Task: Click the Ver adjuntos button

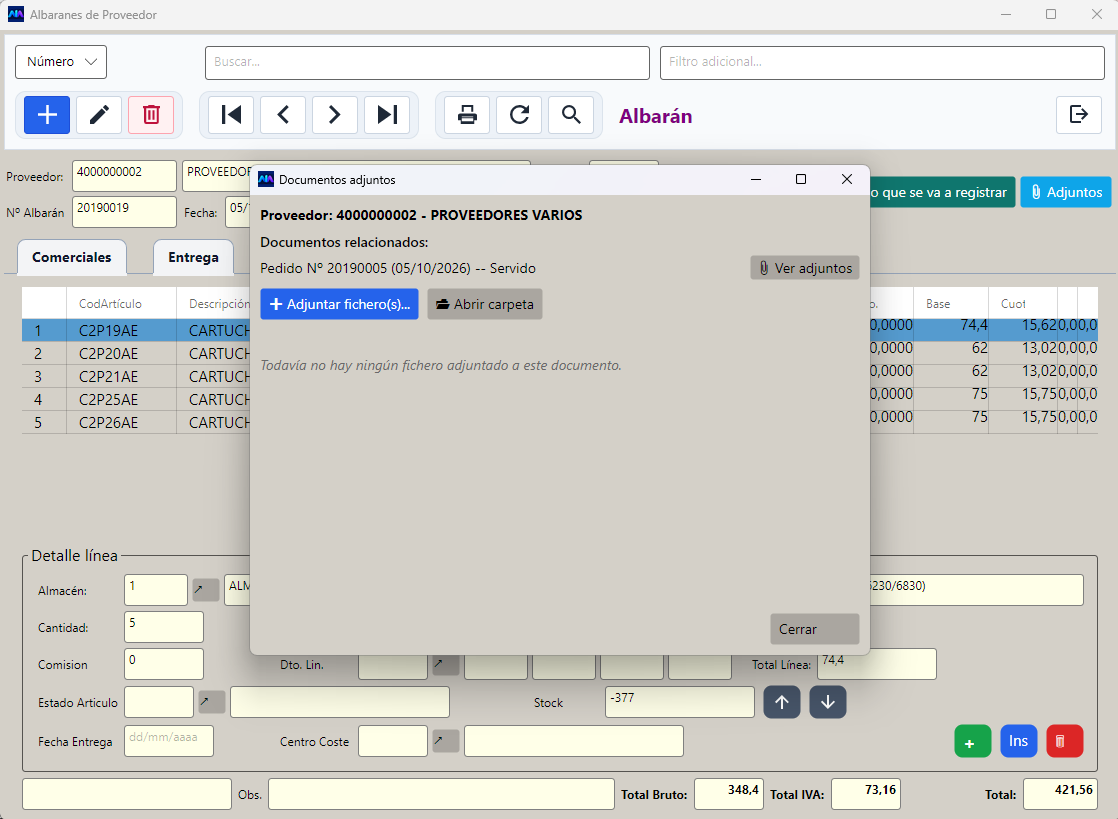Action: coord(805,268)
